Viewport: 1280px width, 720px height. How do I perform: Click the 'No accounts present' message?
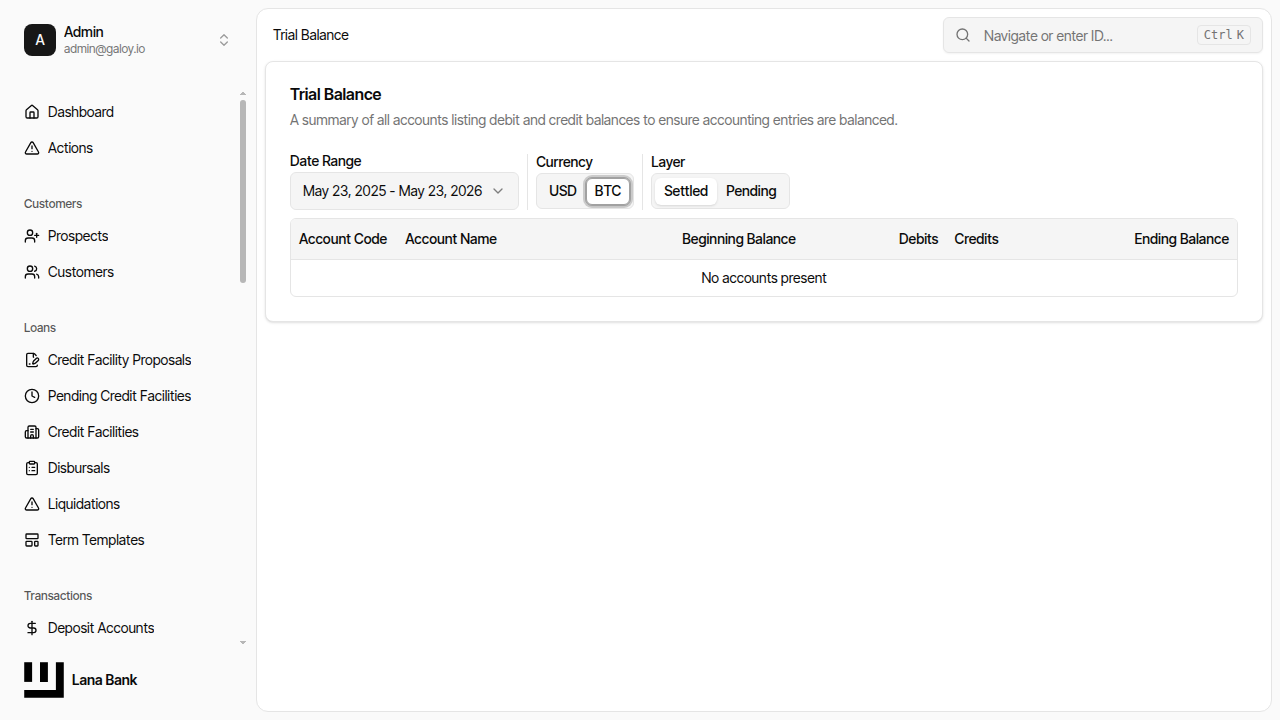764,278
